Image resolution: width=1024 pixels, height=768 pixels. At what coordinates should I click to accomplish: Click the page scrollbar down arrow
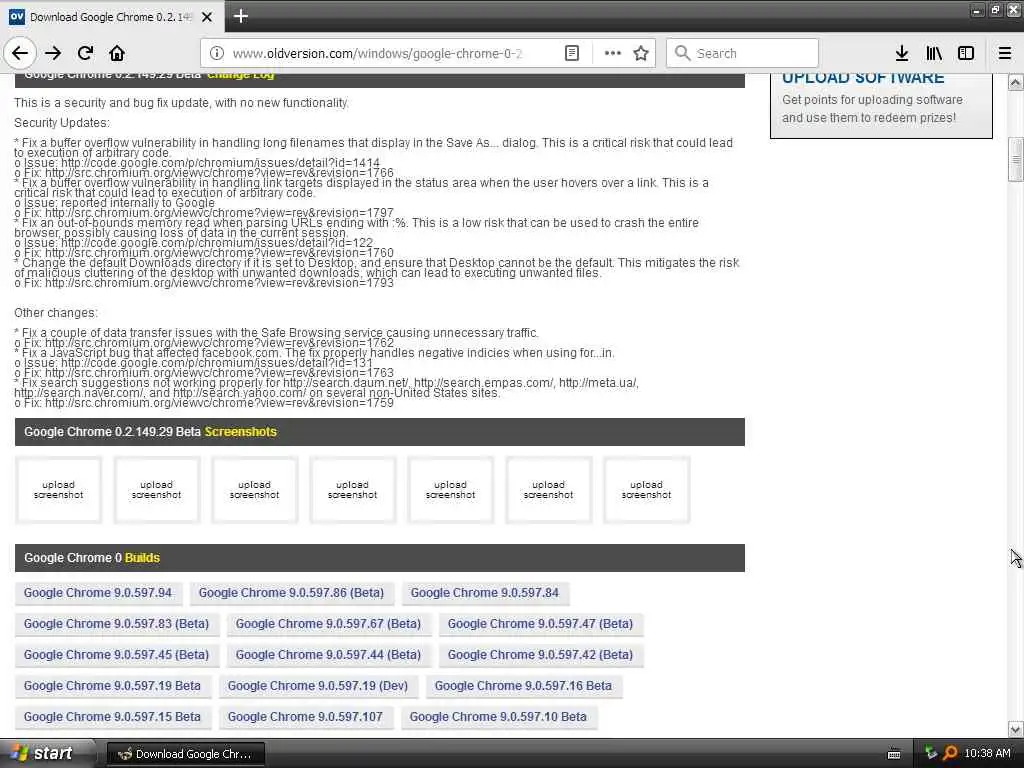tap(1016, 729)
